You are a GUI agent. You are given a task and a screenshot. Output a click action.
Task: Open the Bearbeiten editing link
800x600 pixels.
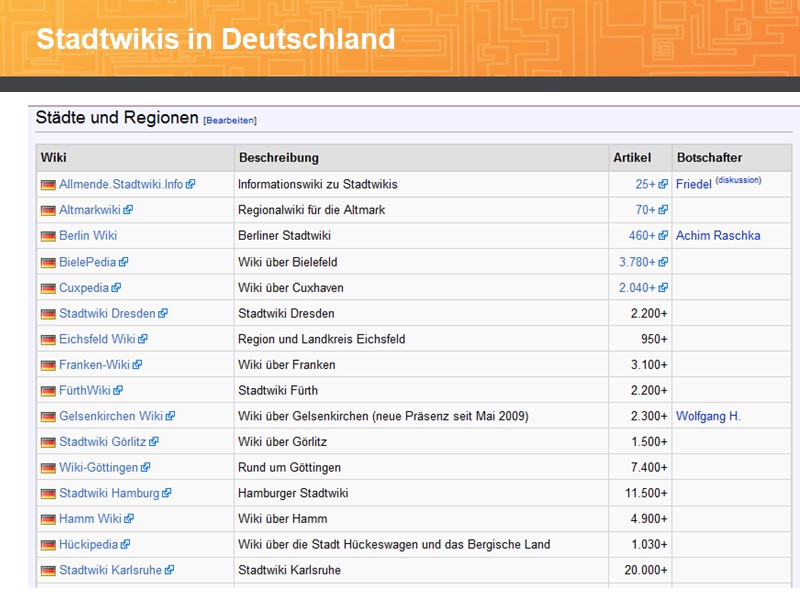(229, 120)
